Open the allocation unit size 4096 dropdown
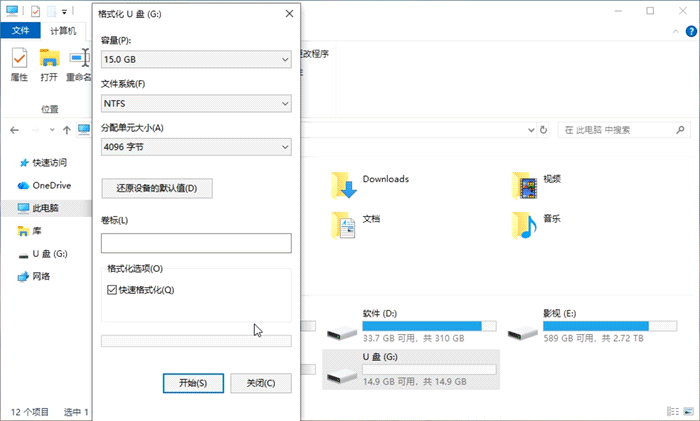The height and width of the screenshot is (421, 700). 196,147
